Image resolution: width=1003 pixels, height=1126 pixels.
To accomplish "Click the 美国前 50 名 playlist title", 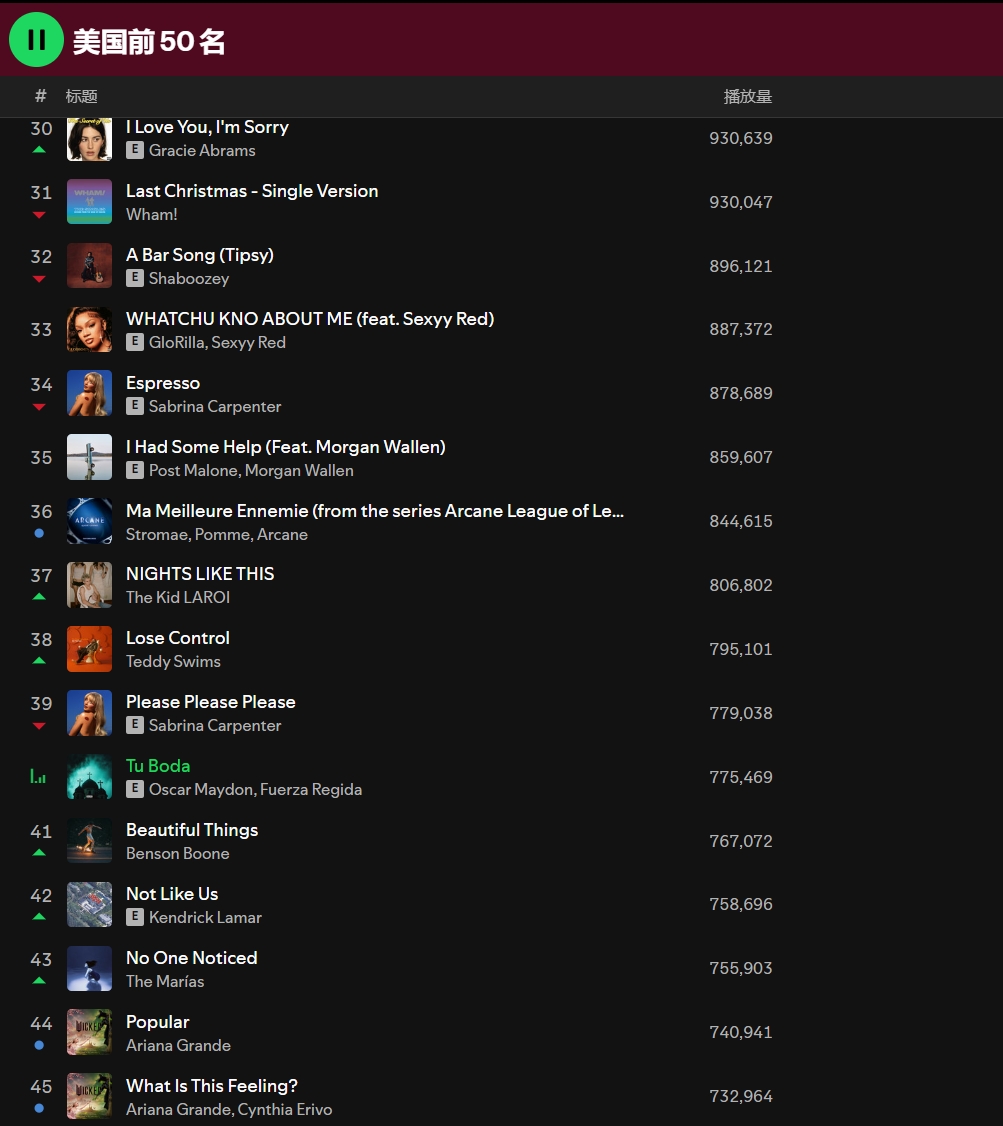I will click(x=149, y=42).
